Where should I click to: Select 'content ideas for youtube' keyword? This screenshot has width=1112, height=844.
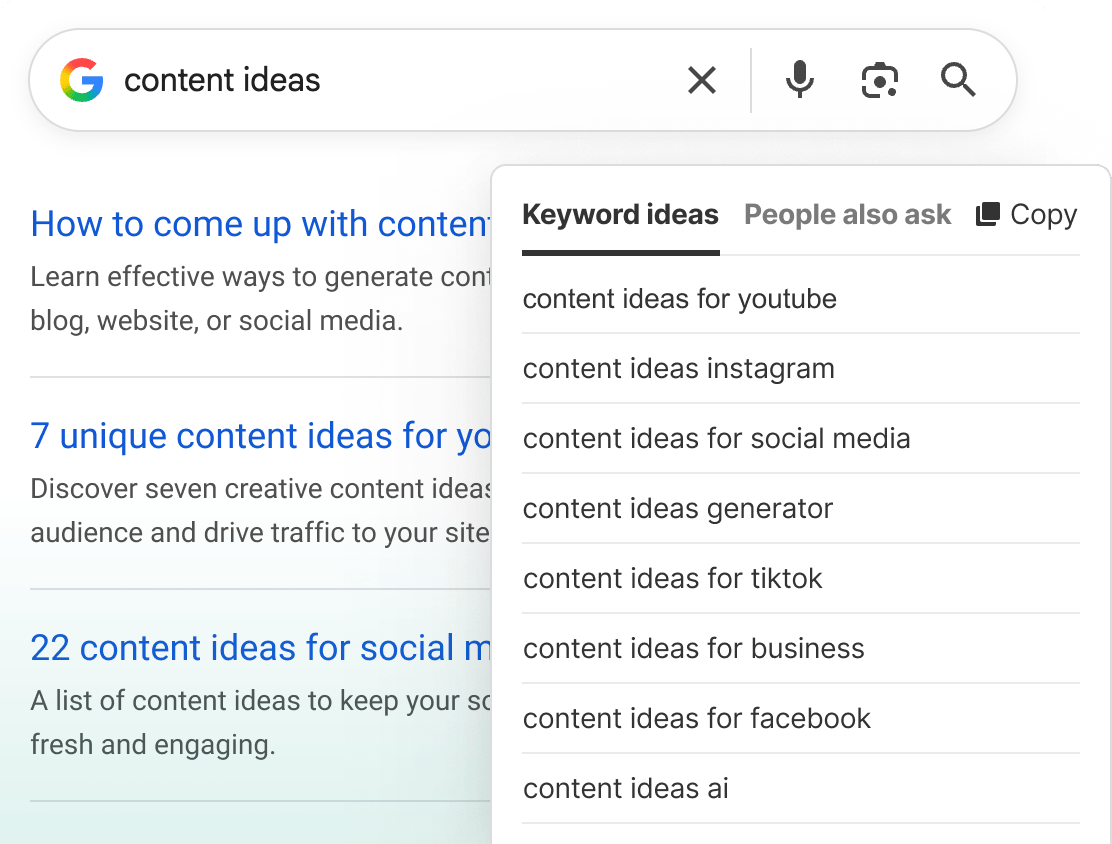pyautogui.click(x=680, y=299)
